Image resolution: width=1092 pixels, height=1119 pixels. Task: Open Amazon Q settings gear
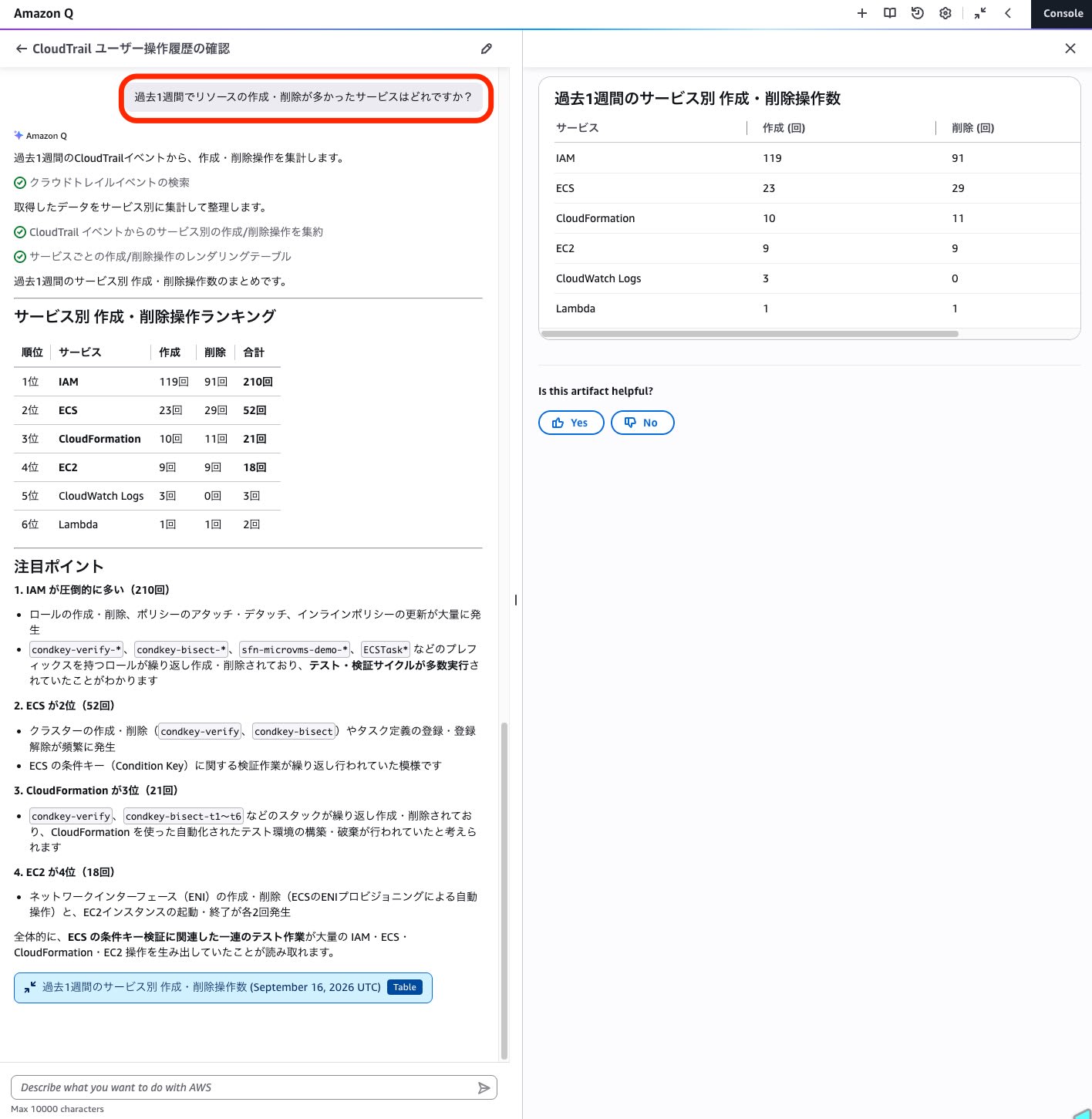[945, 13]
